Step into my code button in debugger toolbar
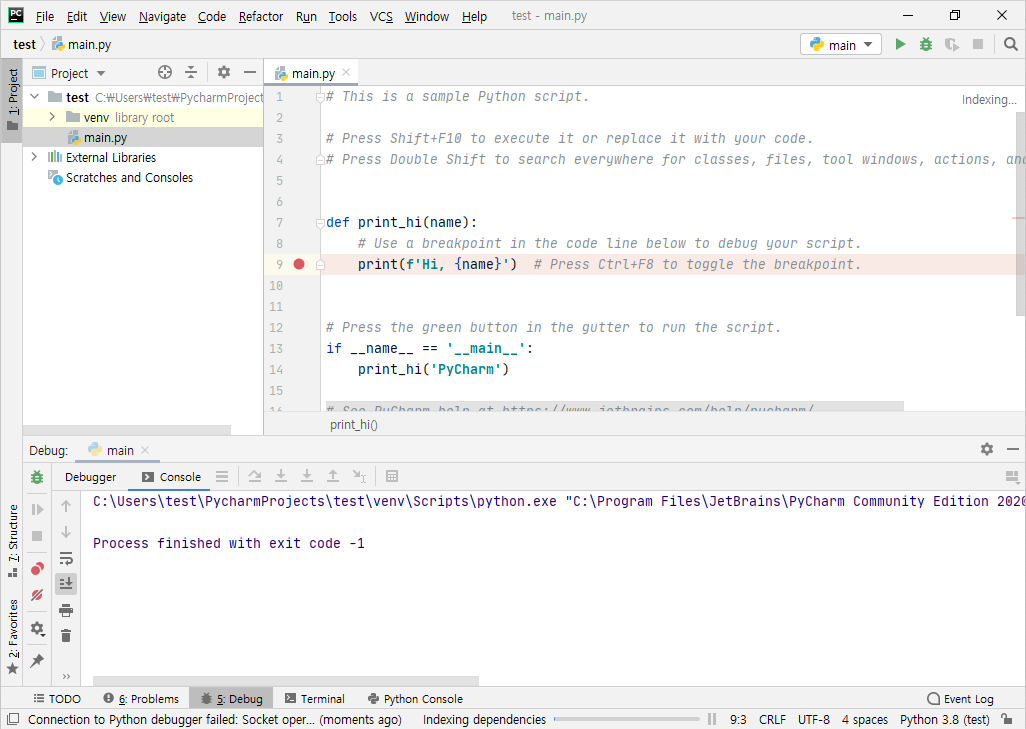The width and height of the screenshot is (1026, 729). pyautogui.click(x=307, y=476)
